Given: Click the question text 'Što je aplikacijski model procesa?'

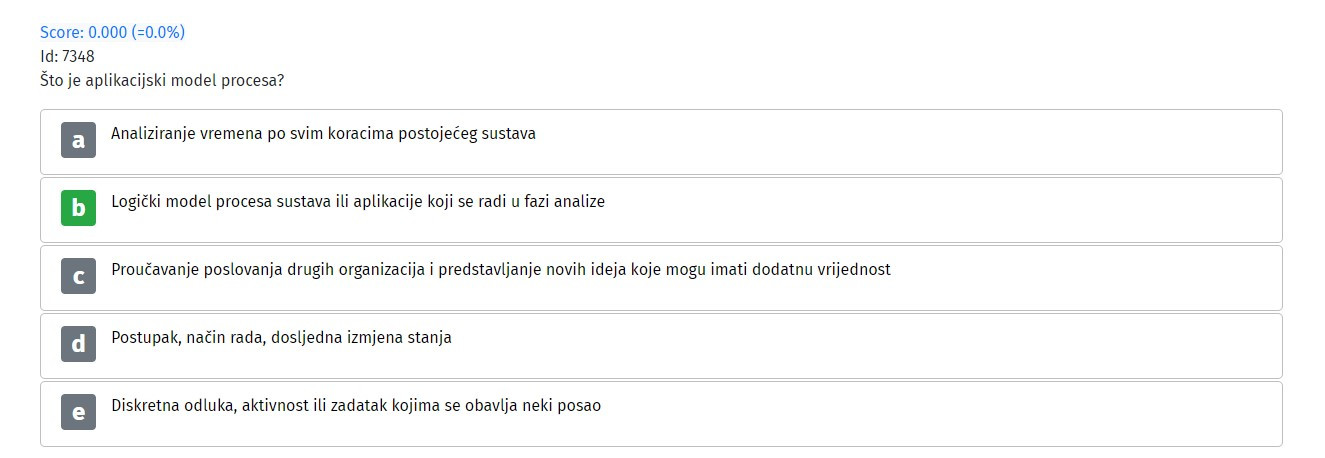Looking at the screenshot, I should pos(161,80).
